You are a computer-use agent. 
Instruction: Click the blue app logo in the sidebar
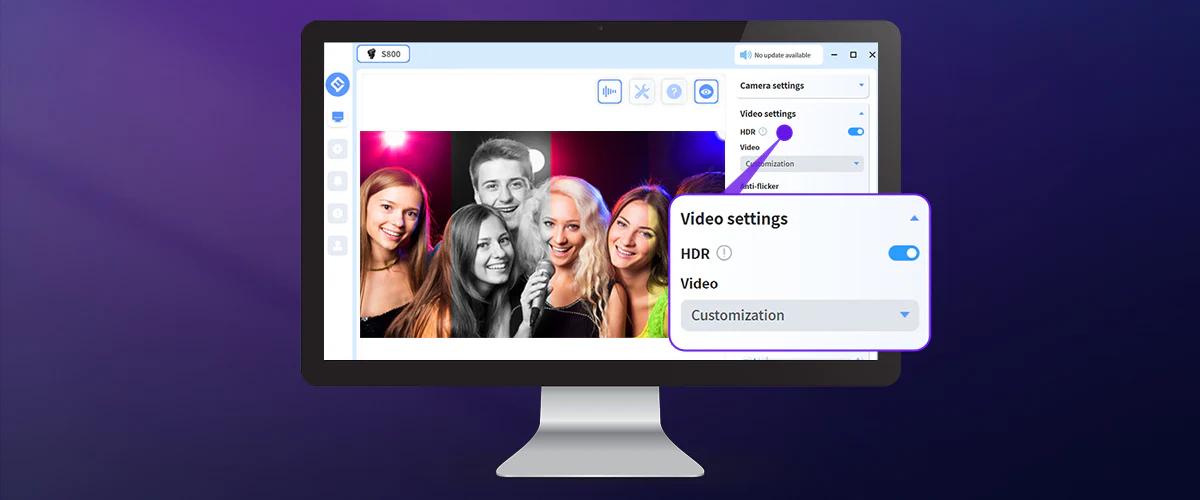pyautogui.click(x=338, y=84)
